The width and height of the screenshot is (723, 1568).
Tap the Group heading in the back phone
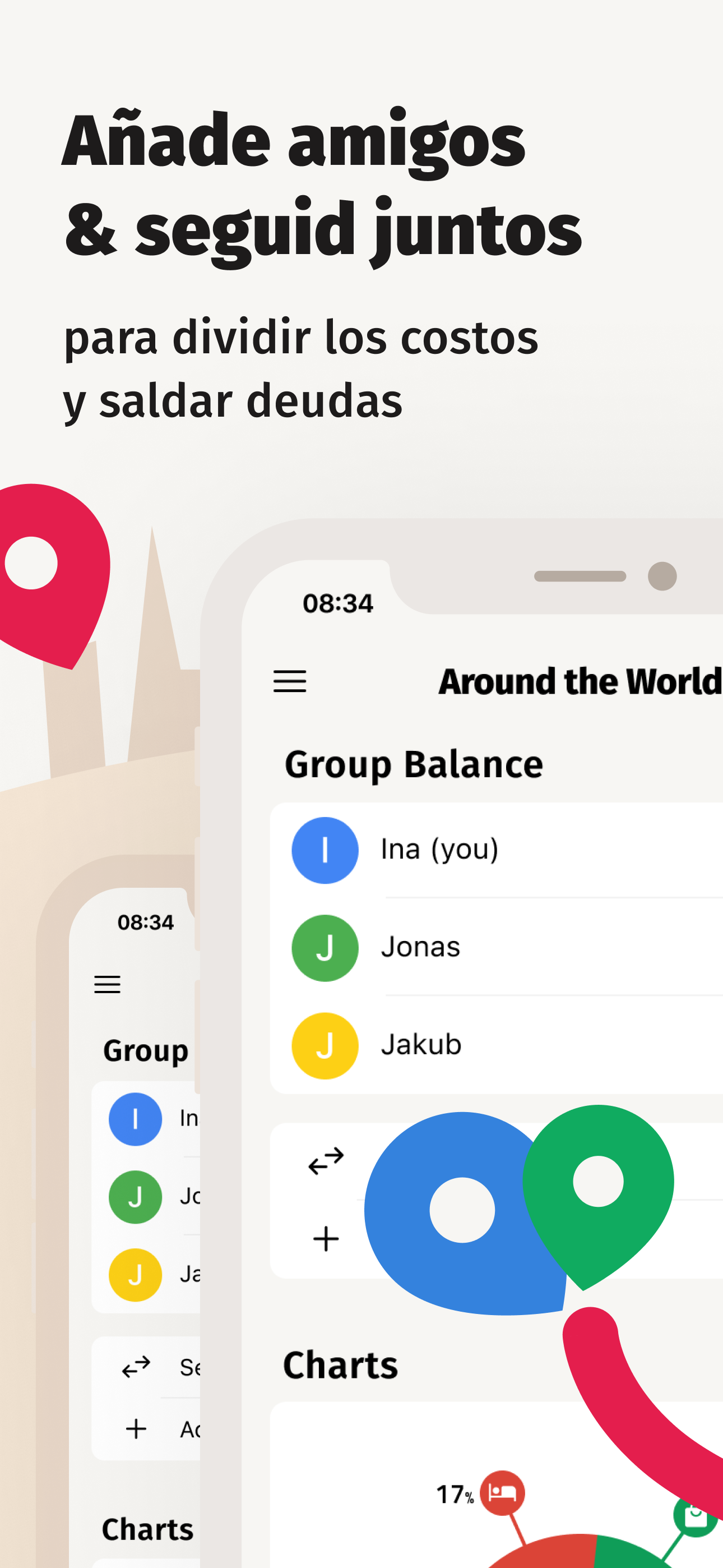pos(146,1051)
